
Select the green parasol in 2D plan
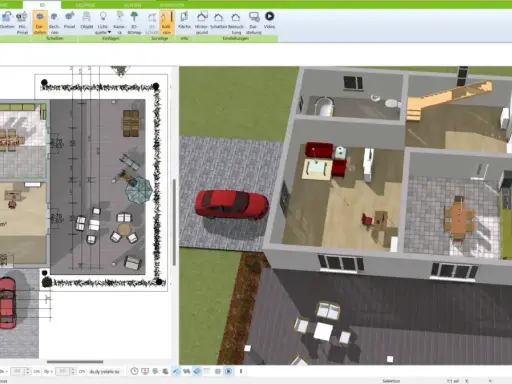tap(139, 190)
